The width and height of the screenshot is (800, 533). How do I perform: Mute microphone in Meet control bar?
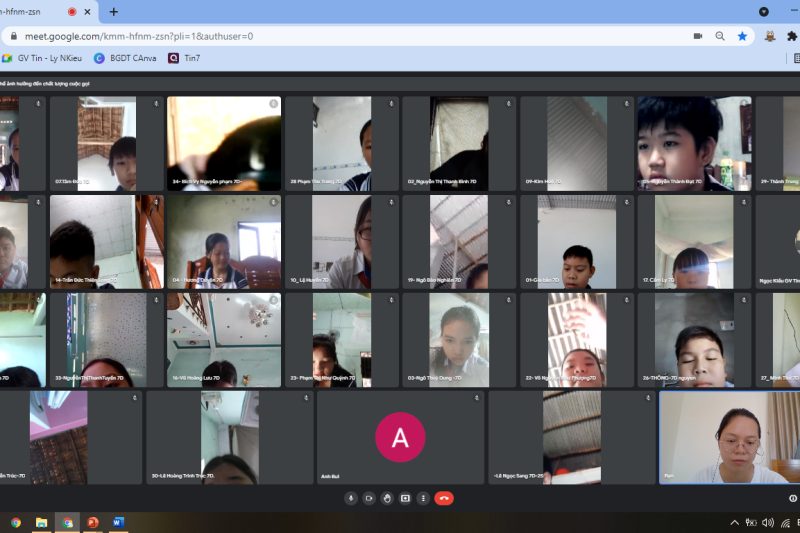click(351, 498)
